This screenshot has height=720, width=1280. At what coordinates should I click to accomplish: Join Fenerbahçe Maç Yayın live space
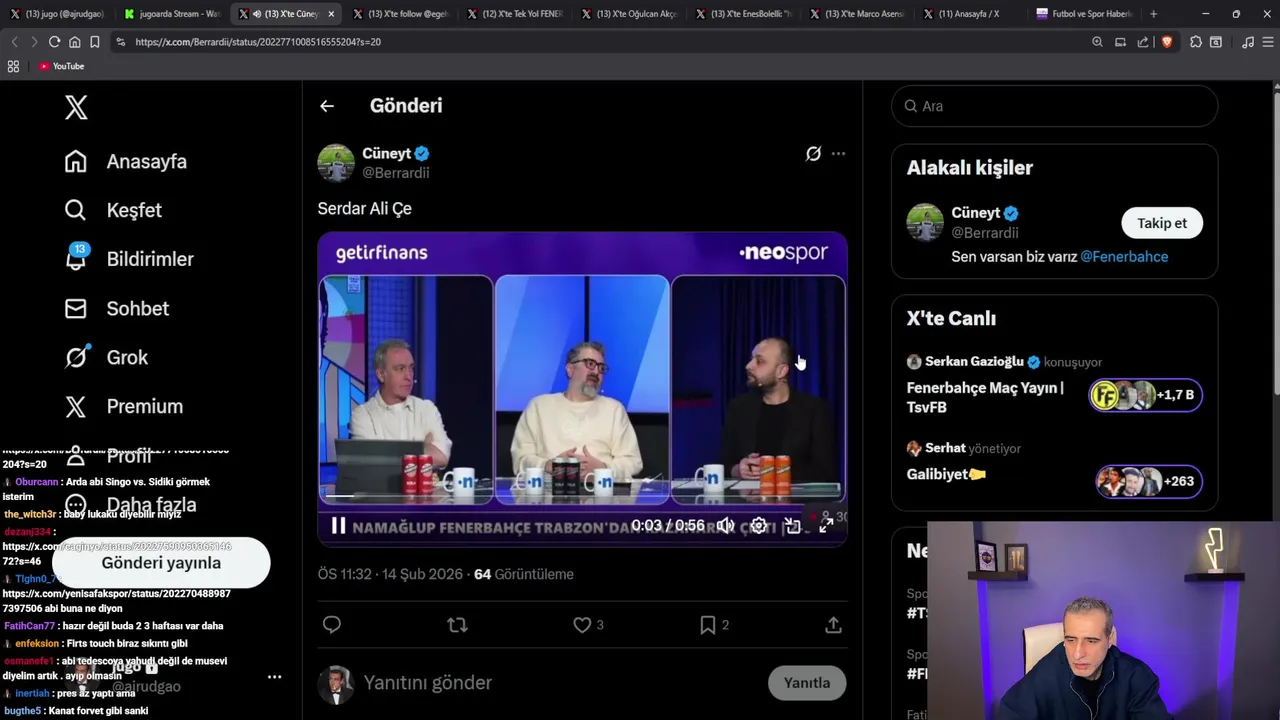pyautogui.click(x=985, y=397)
